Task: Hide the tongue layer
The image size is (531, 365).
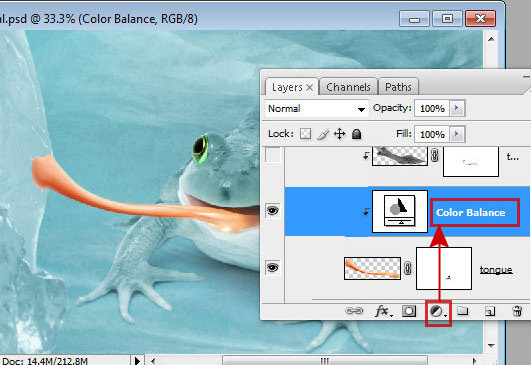Action: (x=273, y=267)
